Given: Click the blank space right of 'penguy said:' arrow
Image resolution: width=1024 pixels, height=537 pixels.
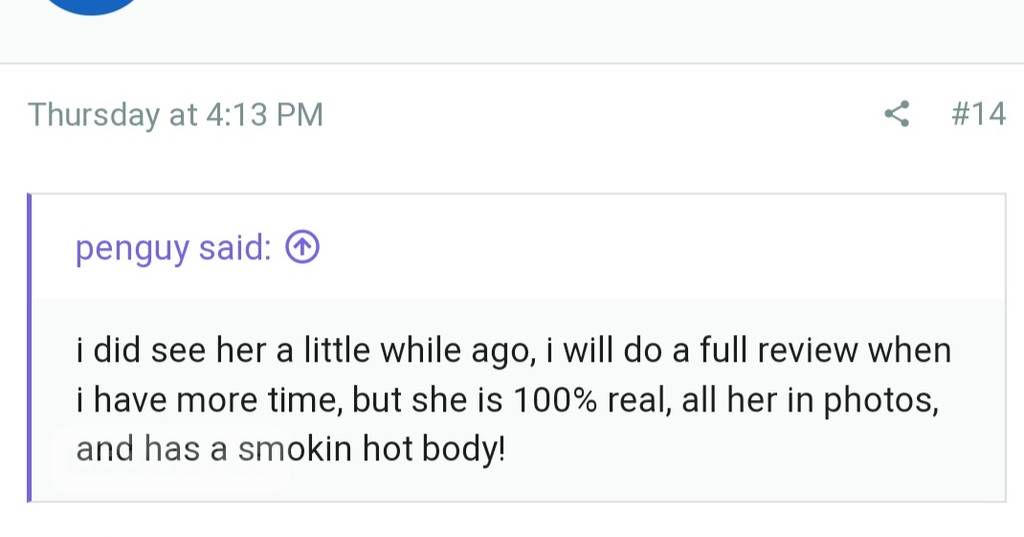Looking at the screenshot, I should 650,247.
